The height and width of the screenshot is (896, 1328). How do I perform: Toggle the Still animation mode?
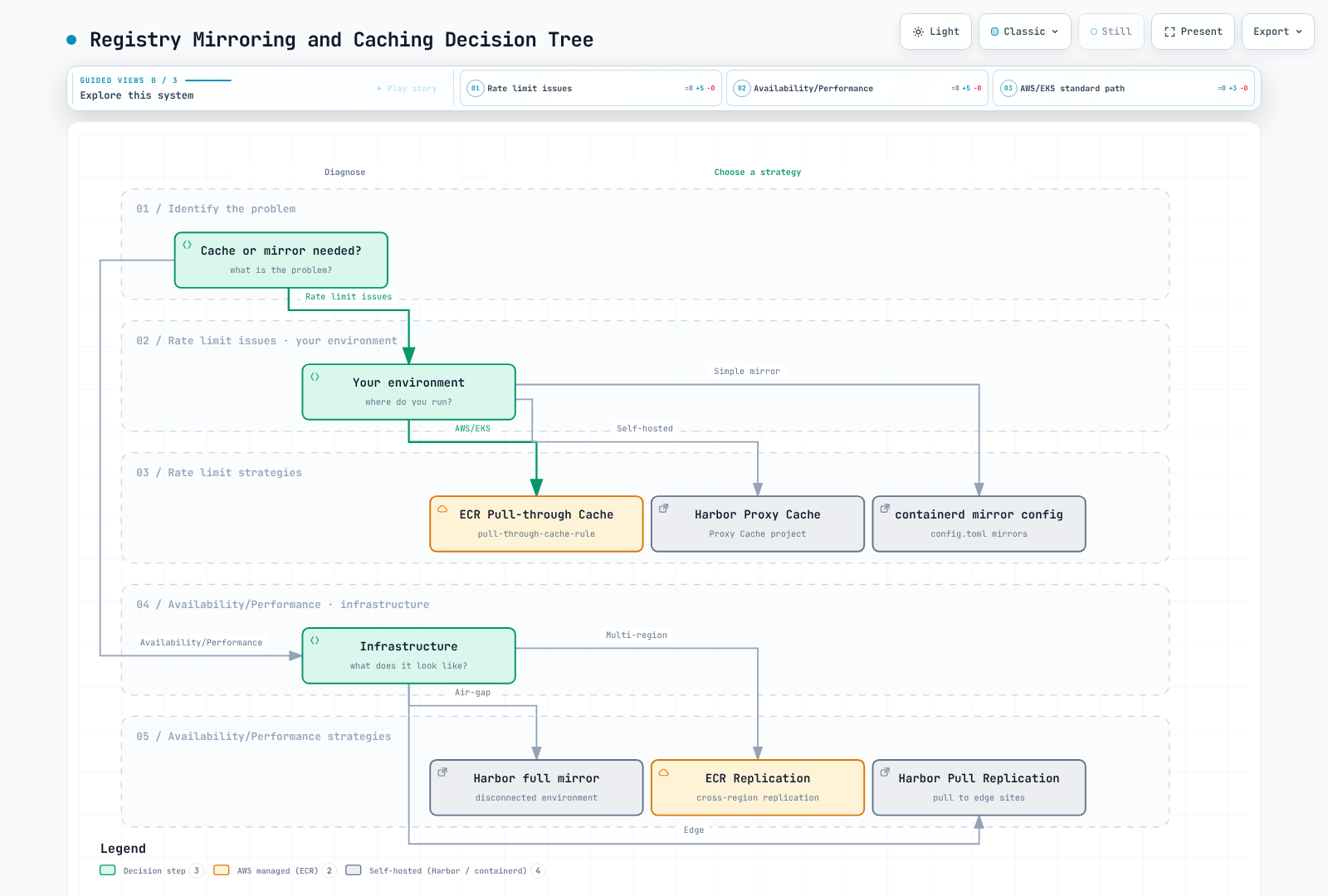click(x=1111, y=32)
